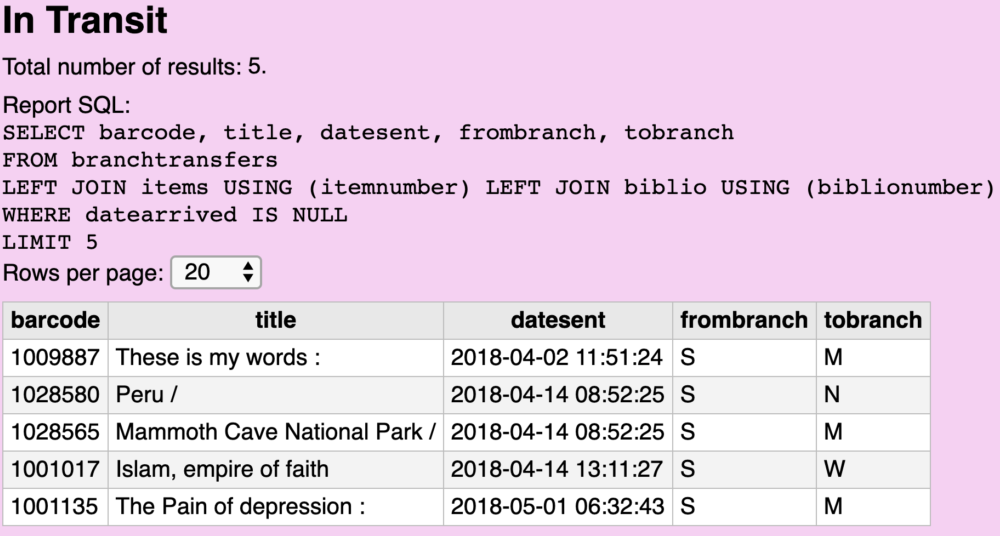Click the title column header
Screen dimensions: 1000x536
[x=276, y=320]
